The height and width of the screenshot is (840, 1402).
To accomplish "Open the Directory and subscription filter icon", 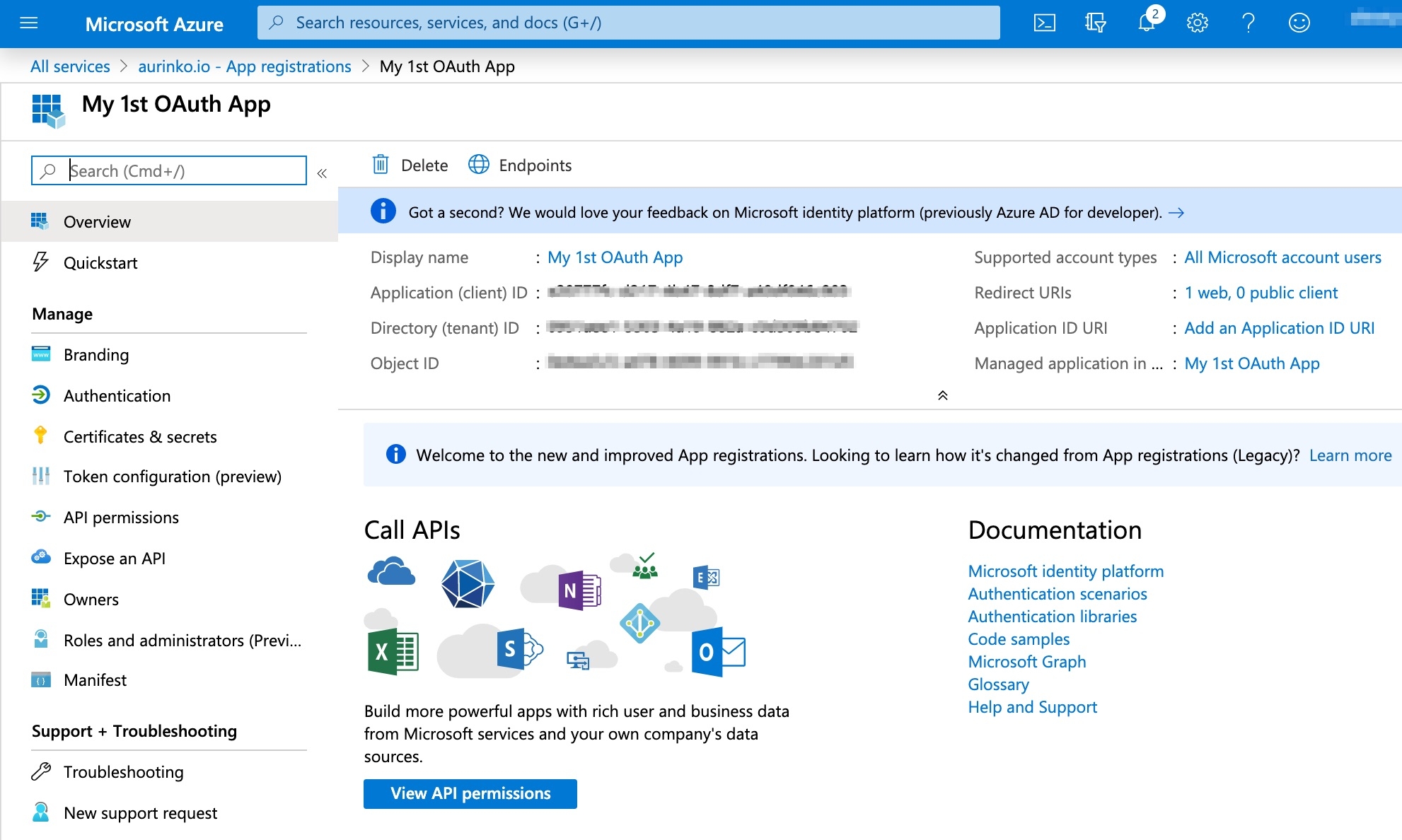I will [x=1095, y=23].
